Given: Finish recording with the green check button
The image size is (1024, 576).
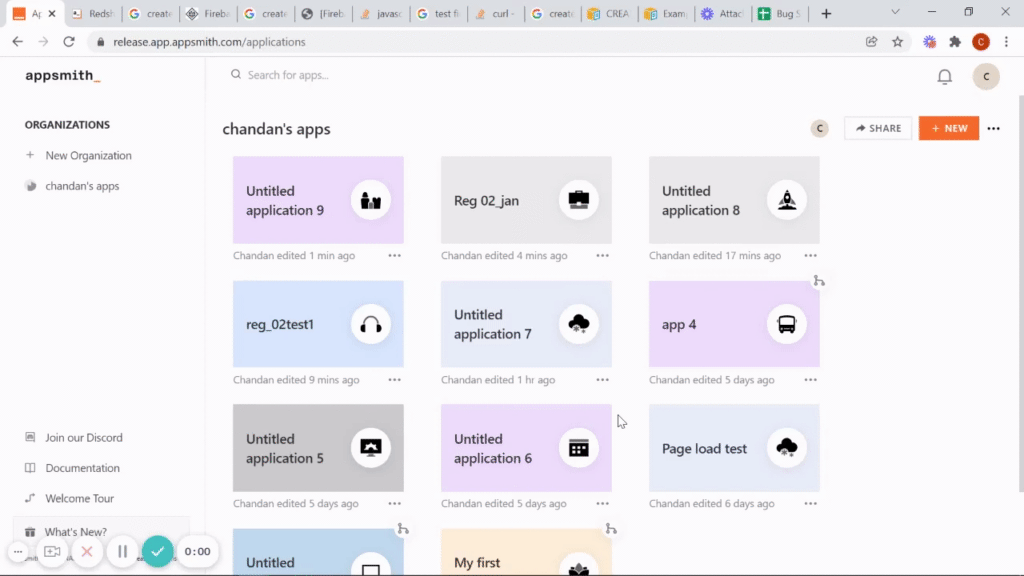Looking at the screenshot, I should click(x=157, y=552).
